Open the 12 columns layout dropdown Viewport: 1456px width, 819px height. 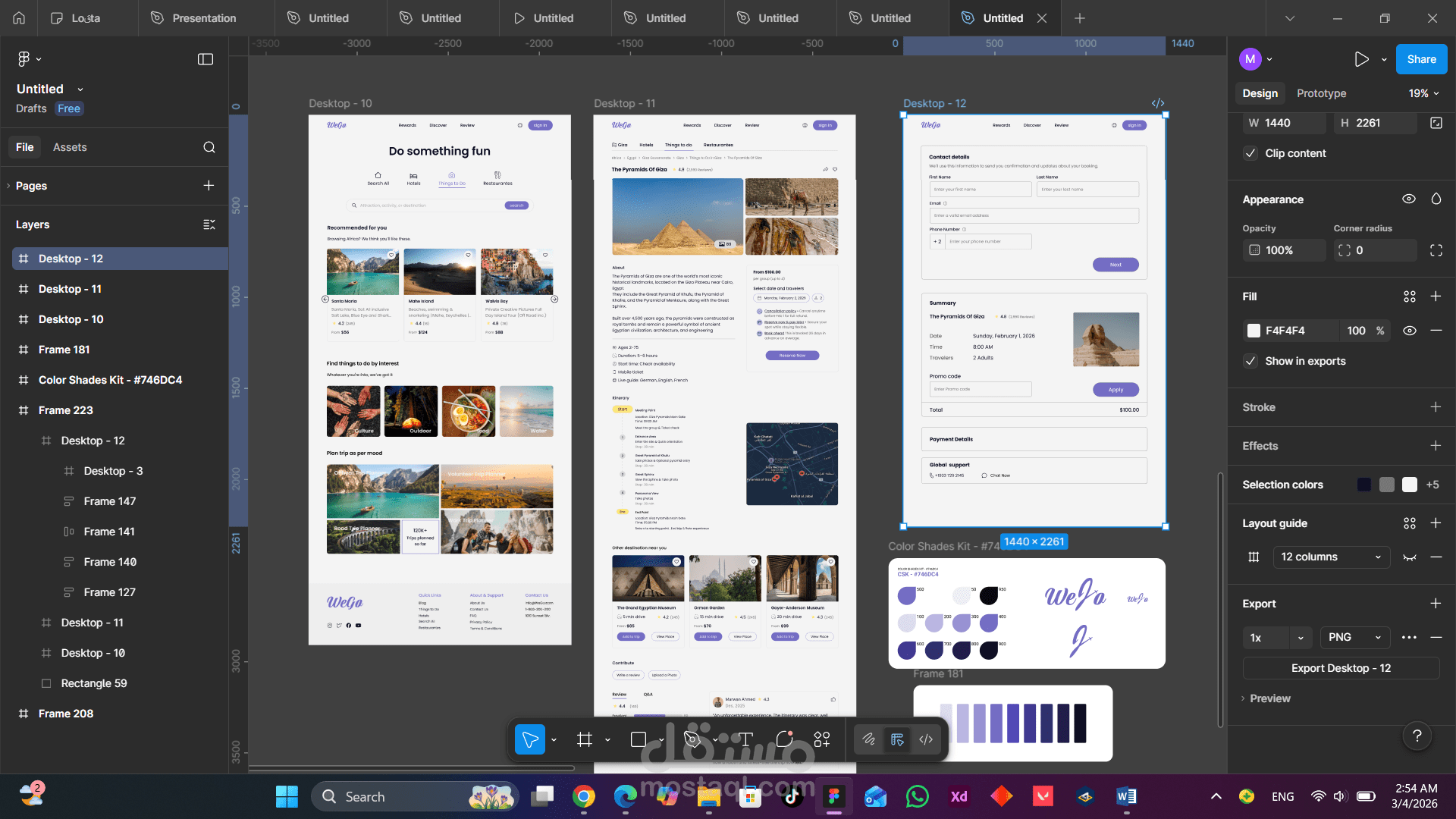pos(1331,557)
